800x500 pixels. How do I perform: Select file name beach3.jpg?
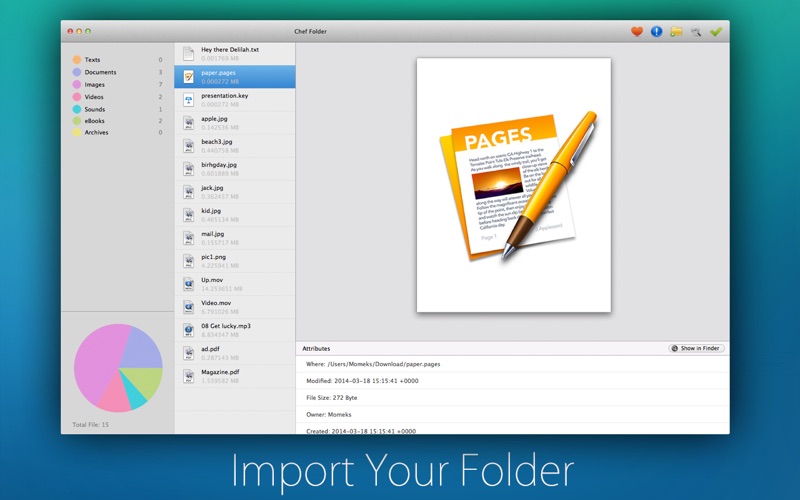(216, 141)
